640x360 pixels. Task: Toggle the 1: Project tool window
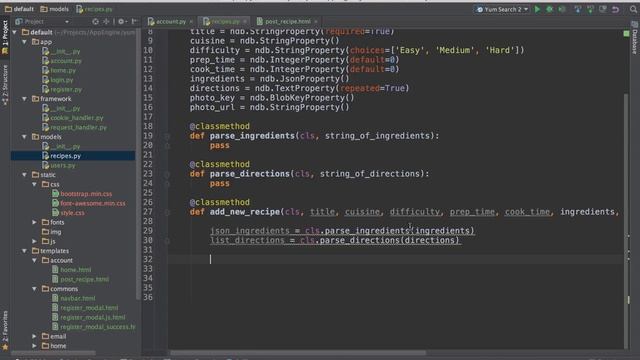(x=5, y=37)
